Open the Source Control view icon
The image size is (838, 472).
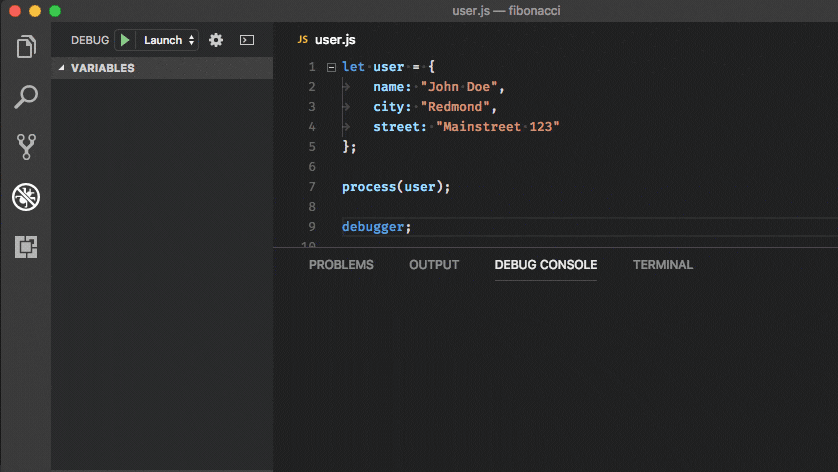click(26, 147)
